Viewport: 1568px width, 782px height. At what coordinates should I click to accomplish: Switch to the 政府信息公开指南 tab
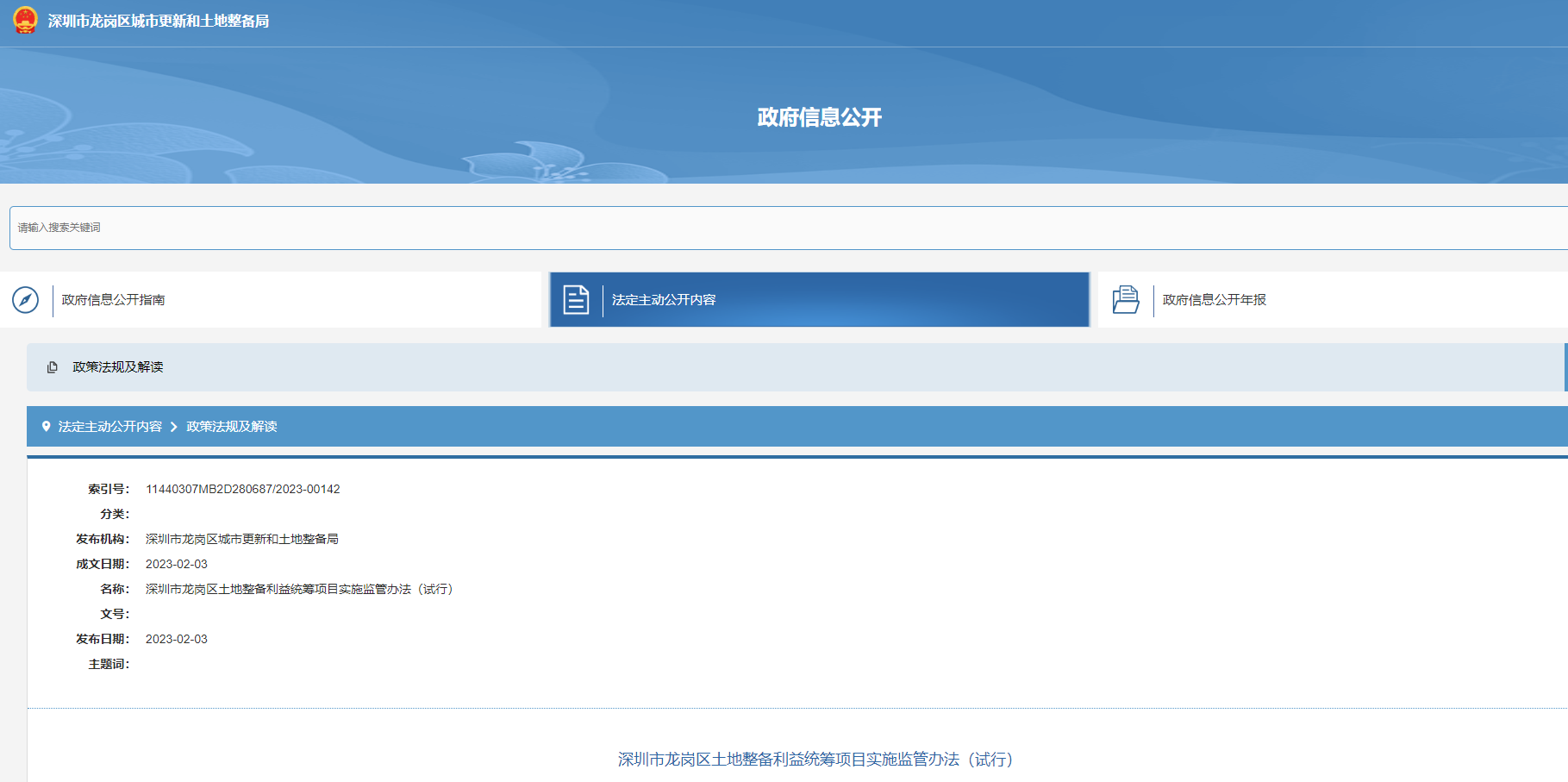pyautogui.click(x=113, y=300)
